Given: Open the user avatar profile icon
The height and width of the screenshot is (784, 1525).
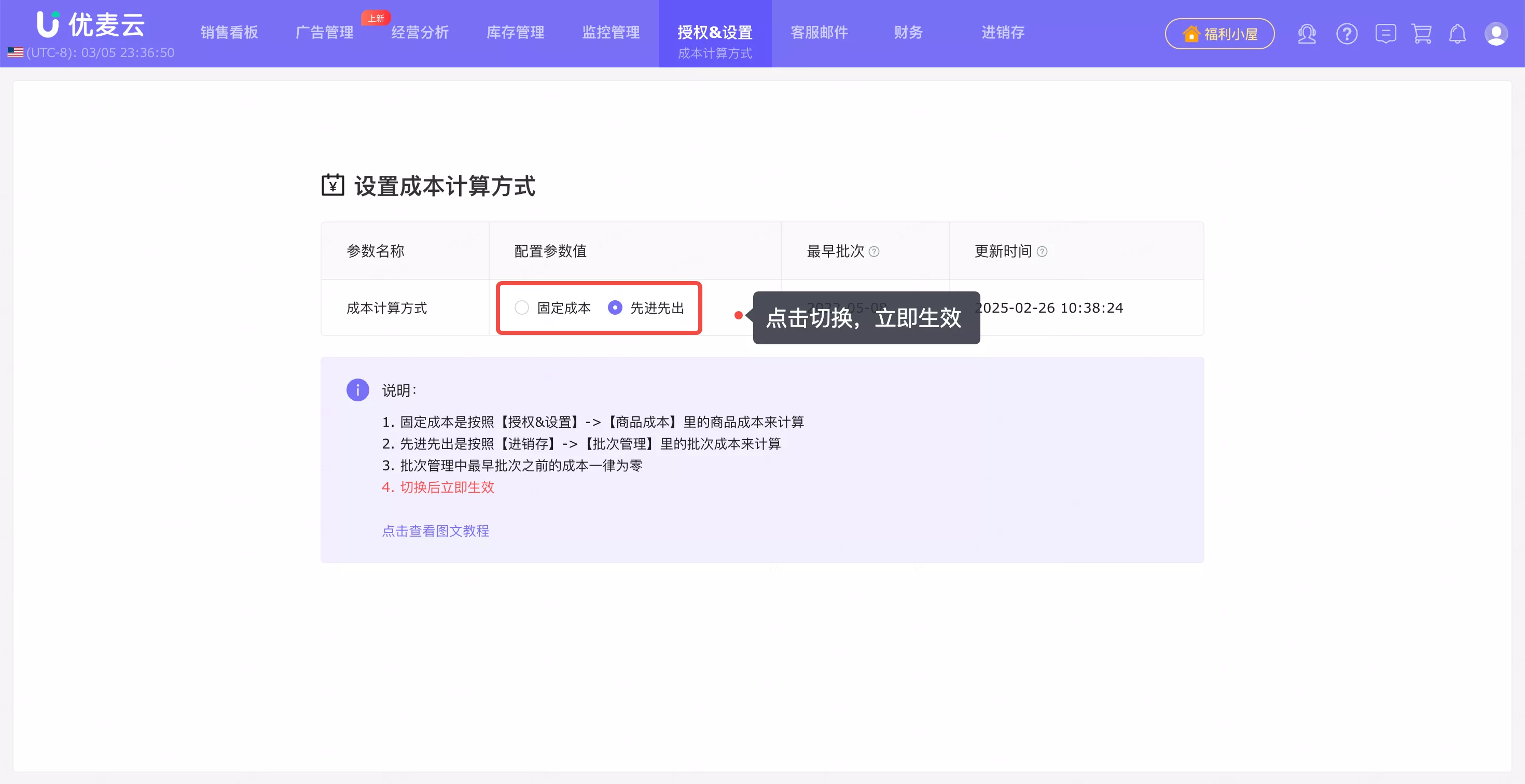Looking at the screenshot, I should (1496, 34).
